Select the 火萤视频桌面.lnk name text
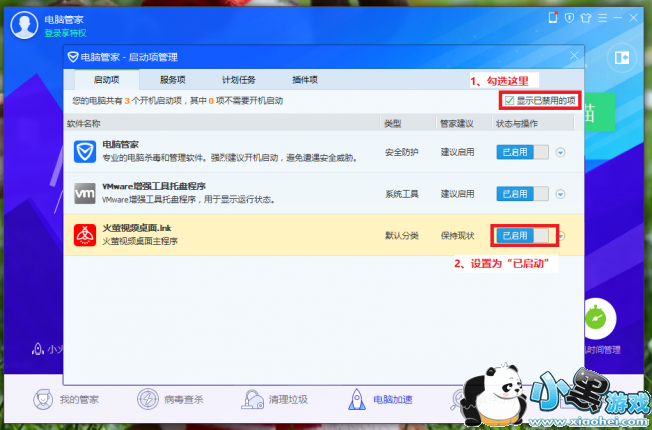 [x=137, y=228]
